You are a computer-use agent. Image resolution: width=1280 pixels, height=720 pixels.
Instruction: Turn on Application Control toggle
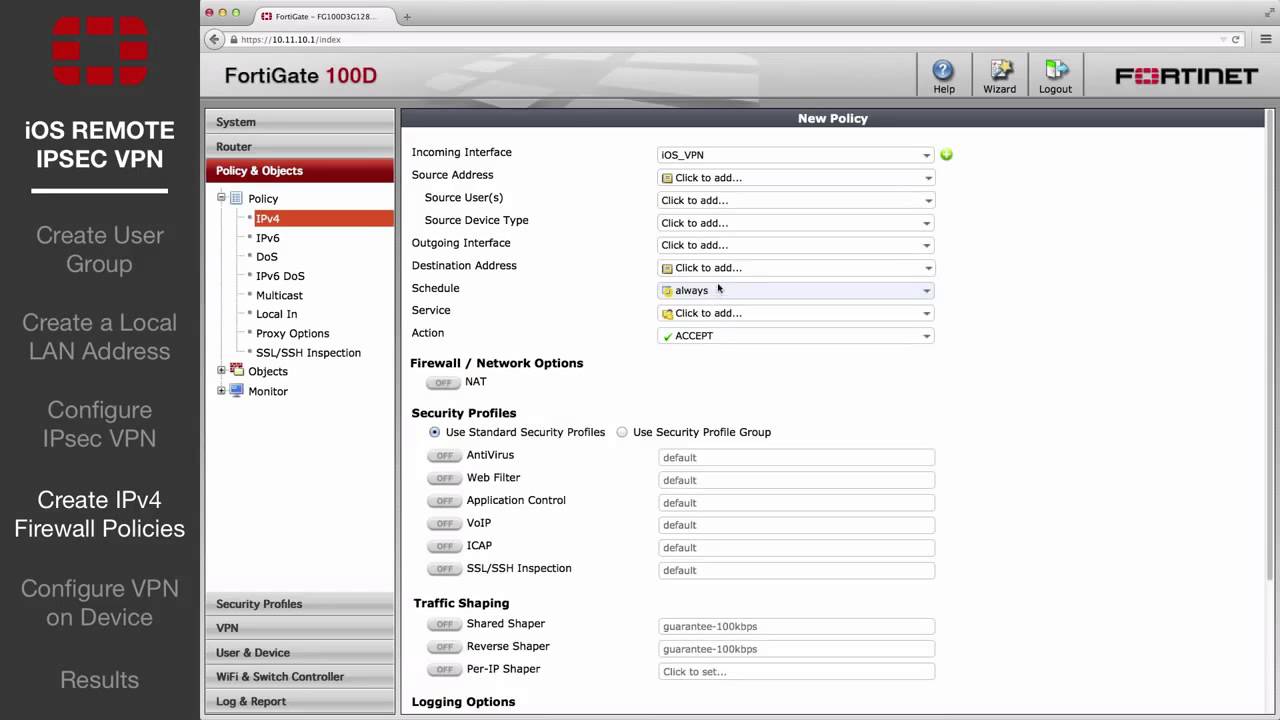coord(444,501)
